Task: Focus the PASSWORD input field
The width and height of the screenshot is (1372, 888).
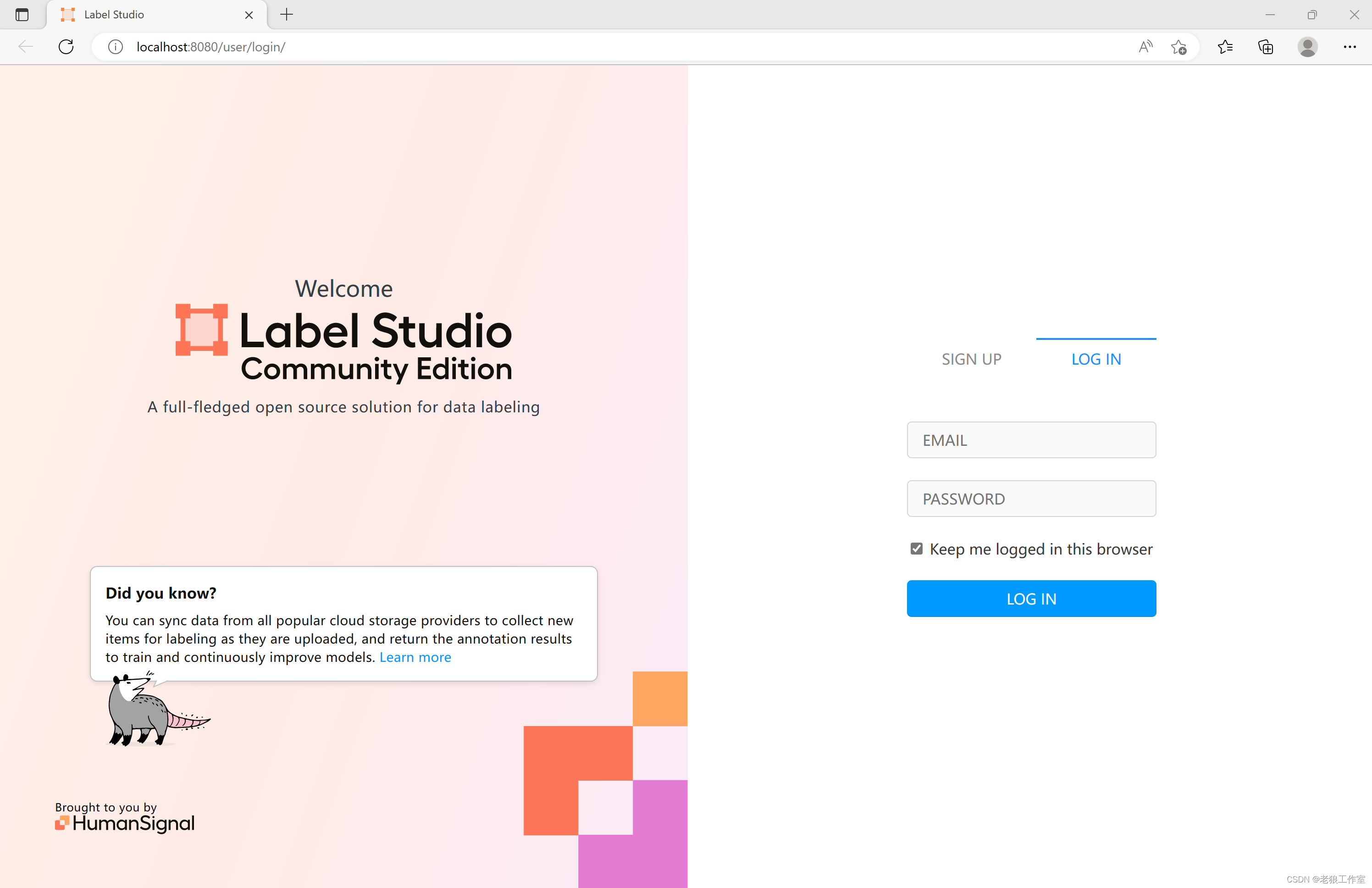Action: (x=1031, y=499)
